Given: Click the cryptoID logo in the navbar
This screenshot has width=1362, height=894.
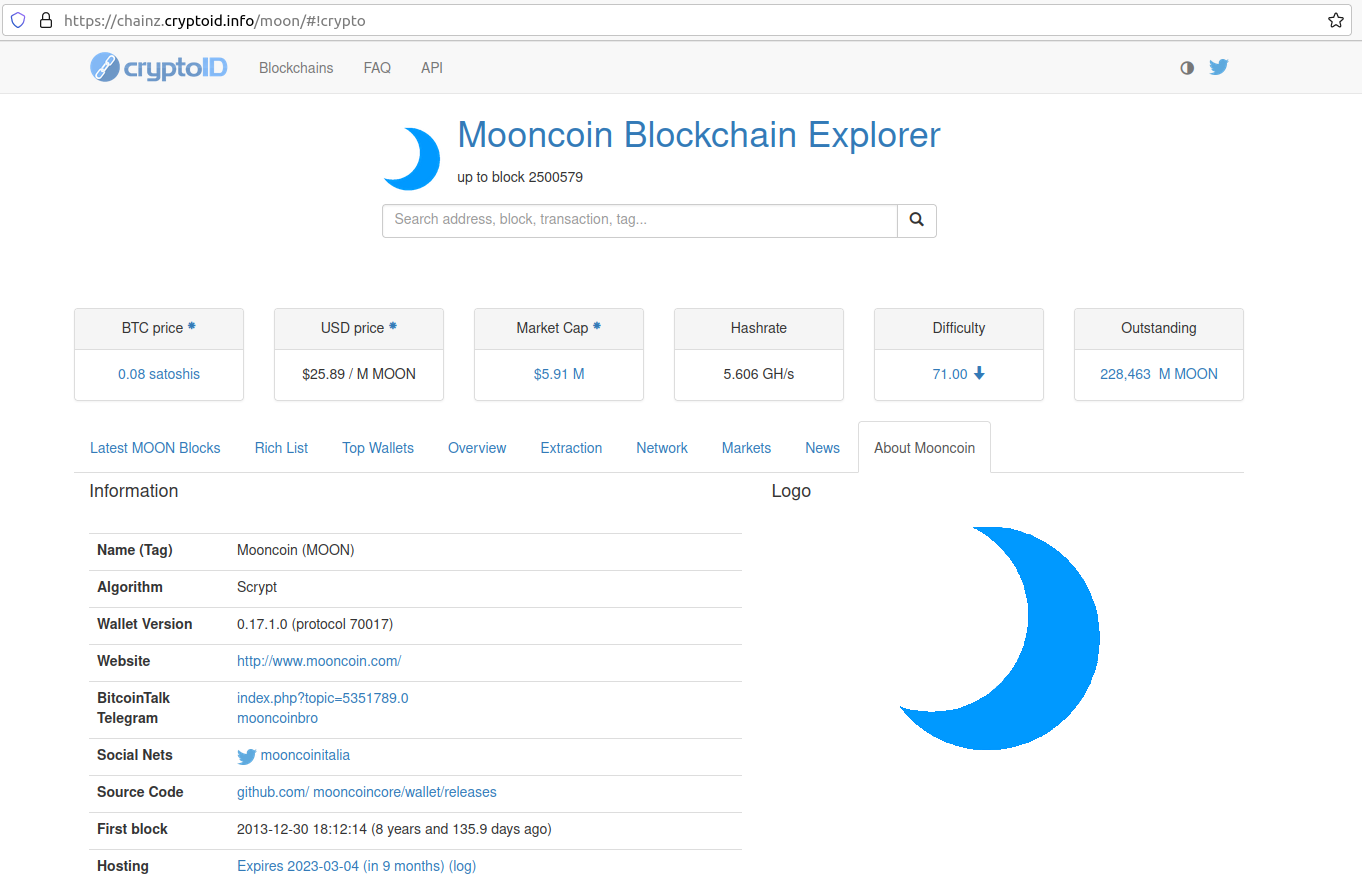Looking at the screenshot, I should pyautogui.click(x=159, y=67).
